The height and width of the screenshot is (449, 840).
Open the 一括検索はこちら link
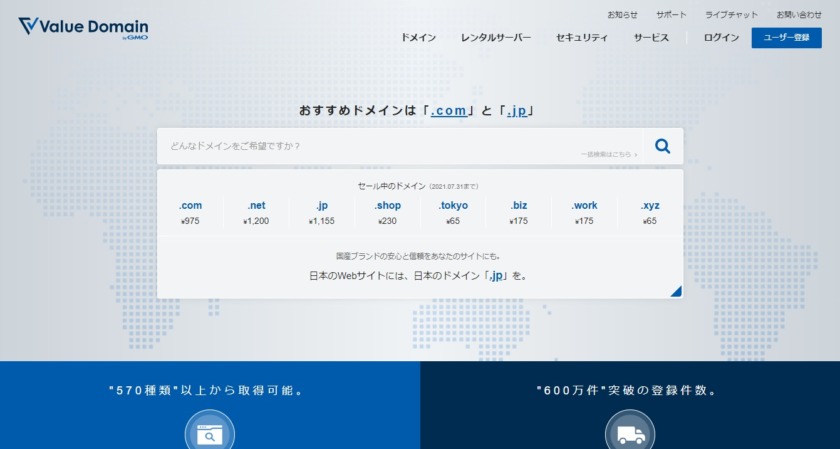[x=608, y=155]
